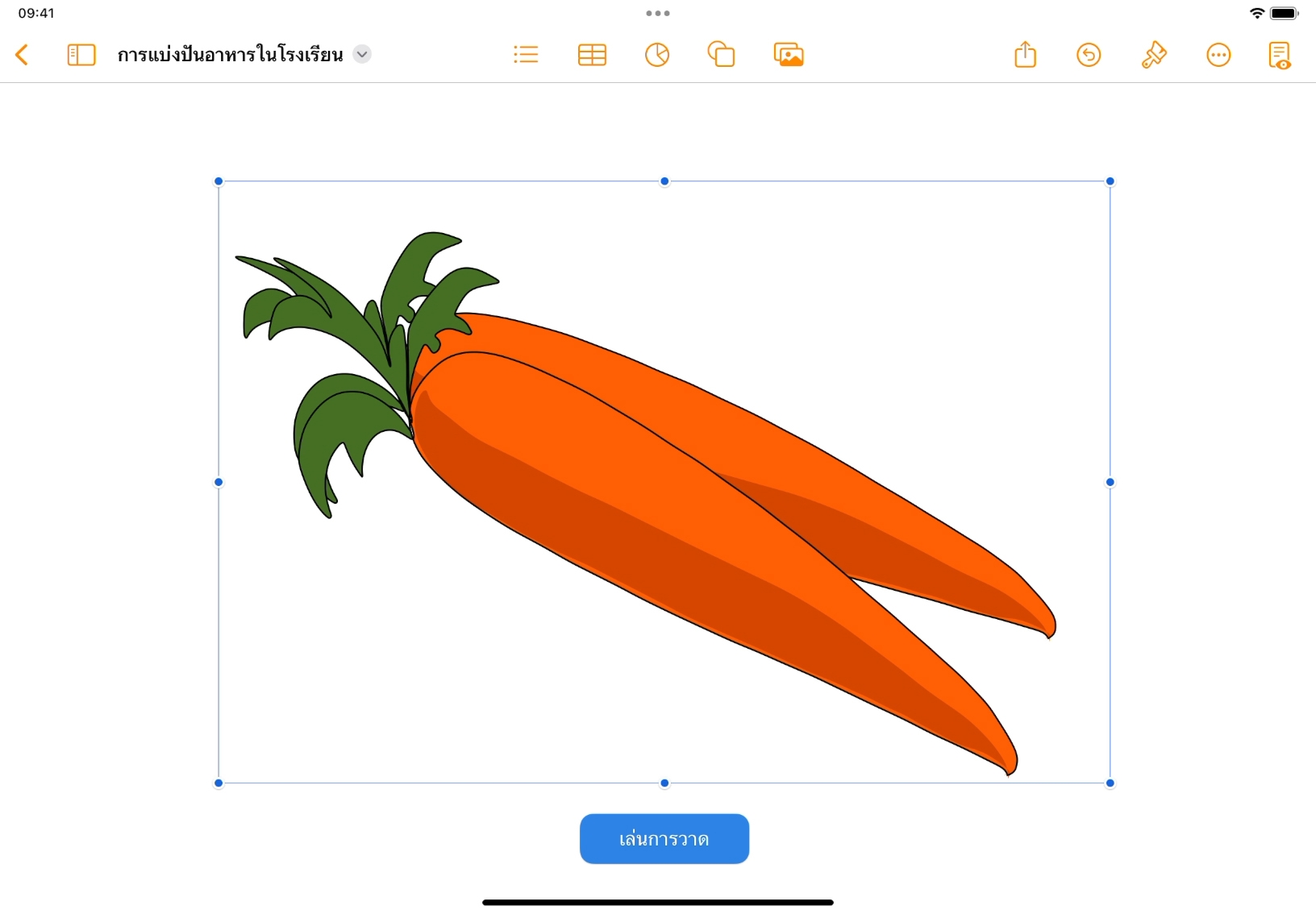Tap the back arrow to leave document
This screenshot has width=1316, height=914.
click(x=23, y=55)
